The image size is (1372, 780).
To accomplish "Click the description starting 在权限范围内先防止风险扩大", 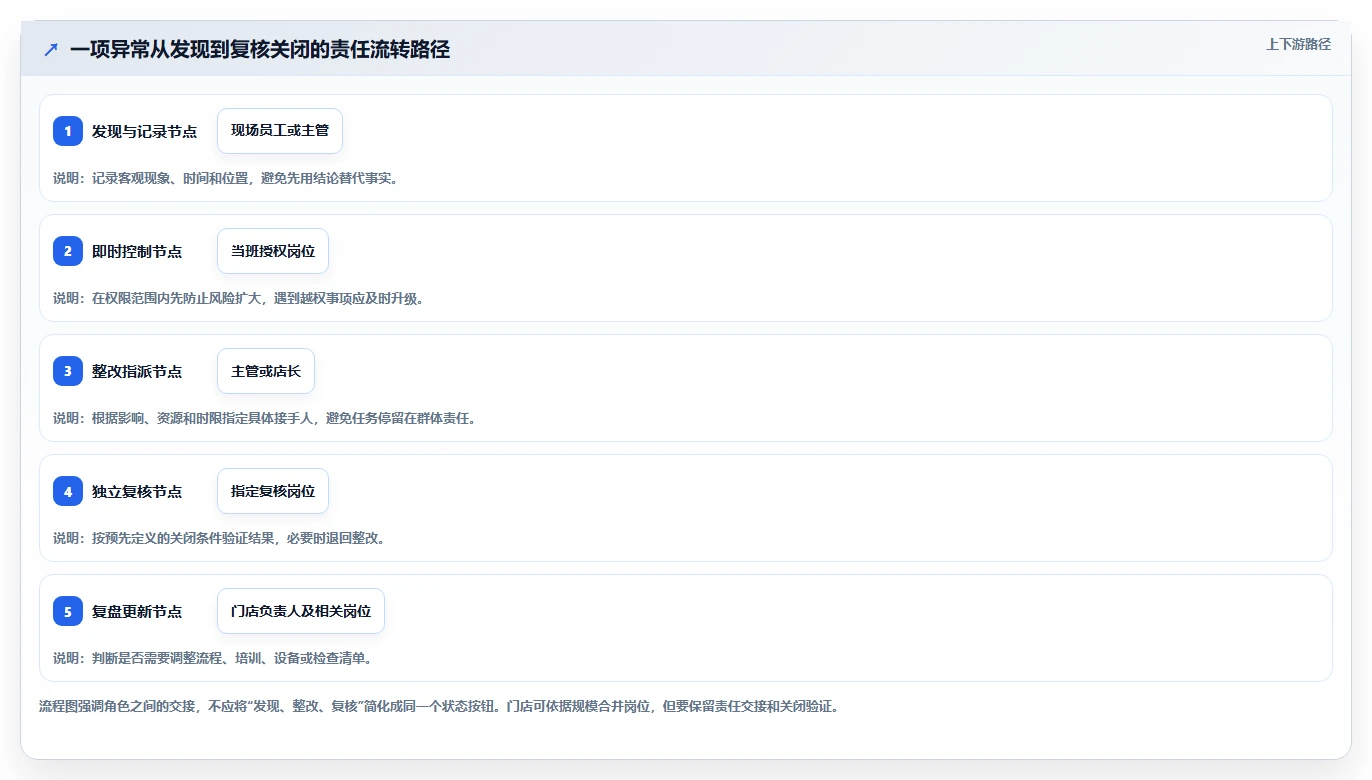I will point(238,298).
